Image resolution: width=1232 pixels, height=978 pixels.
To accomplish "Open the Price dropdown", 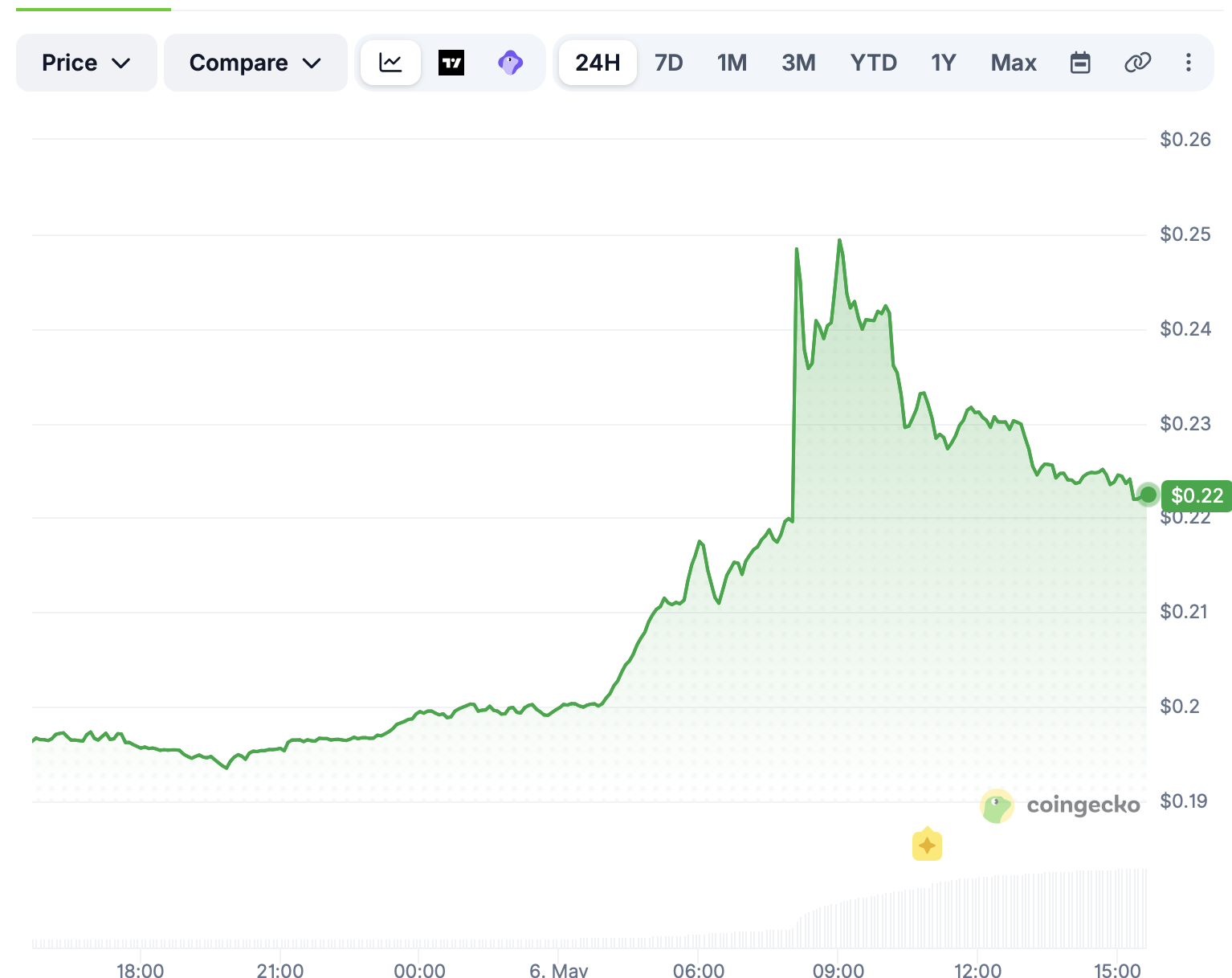I will tap(86, 63).
